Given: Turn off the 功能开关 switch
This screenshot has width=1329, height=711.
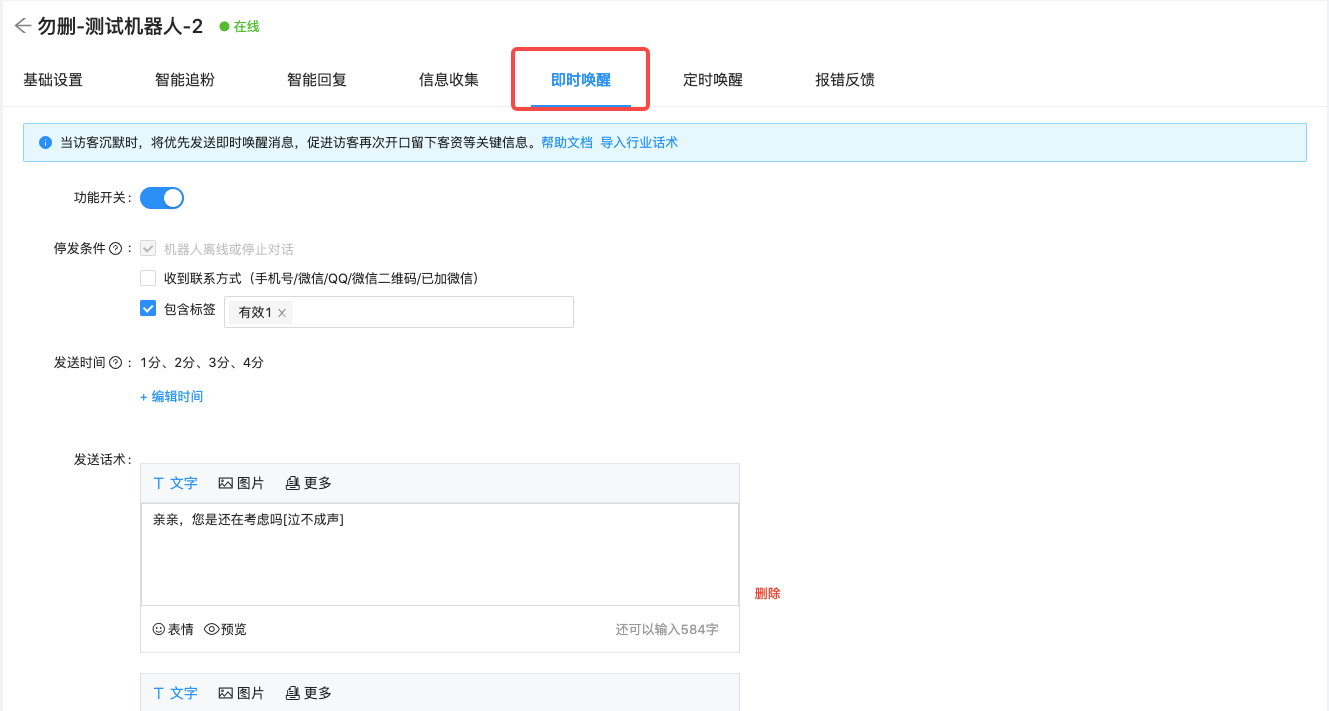Looking at the screenshot, I should pos(162,198).
